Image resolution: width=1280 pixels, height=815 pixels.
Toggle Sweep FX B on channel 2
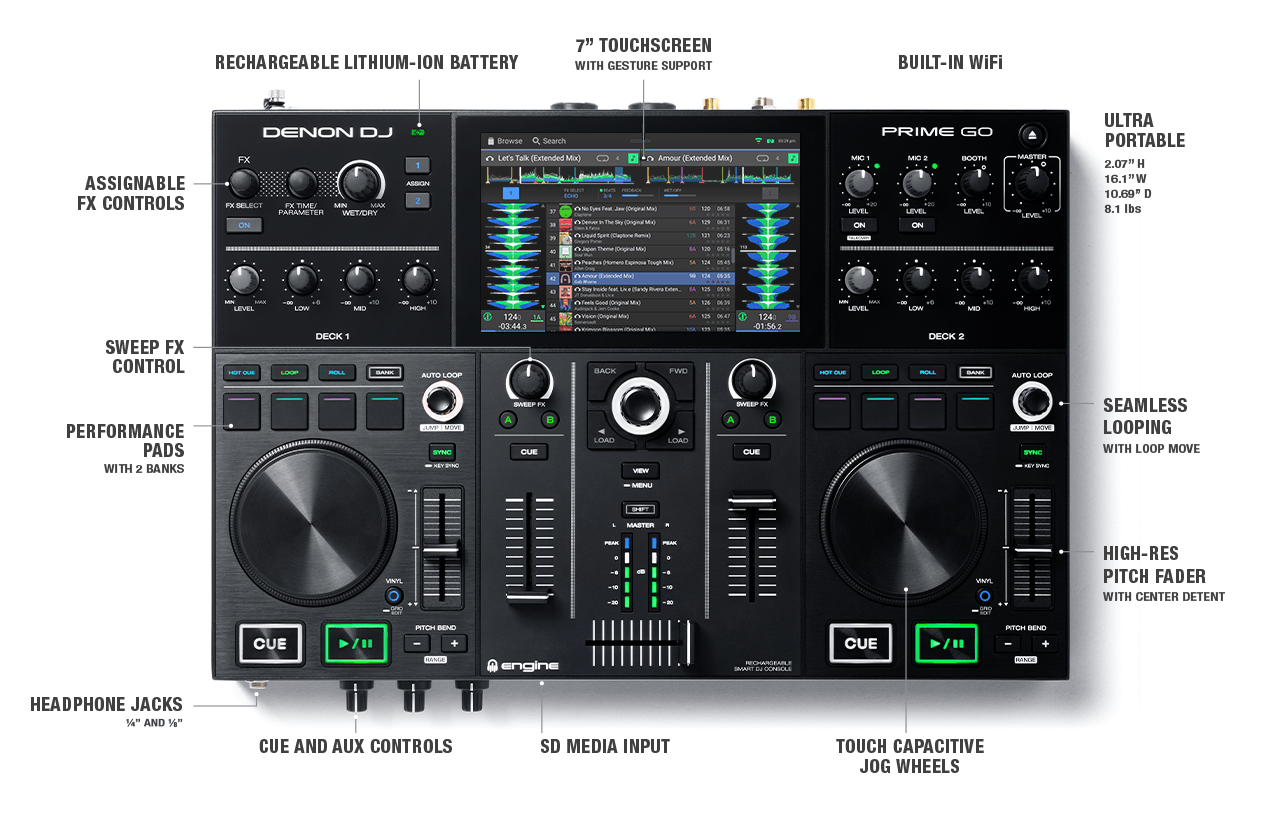click(x=772, y=420)
